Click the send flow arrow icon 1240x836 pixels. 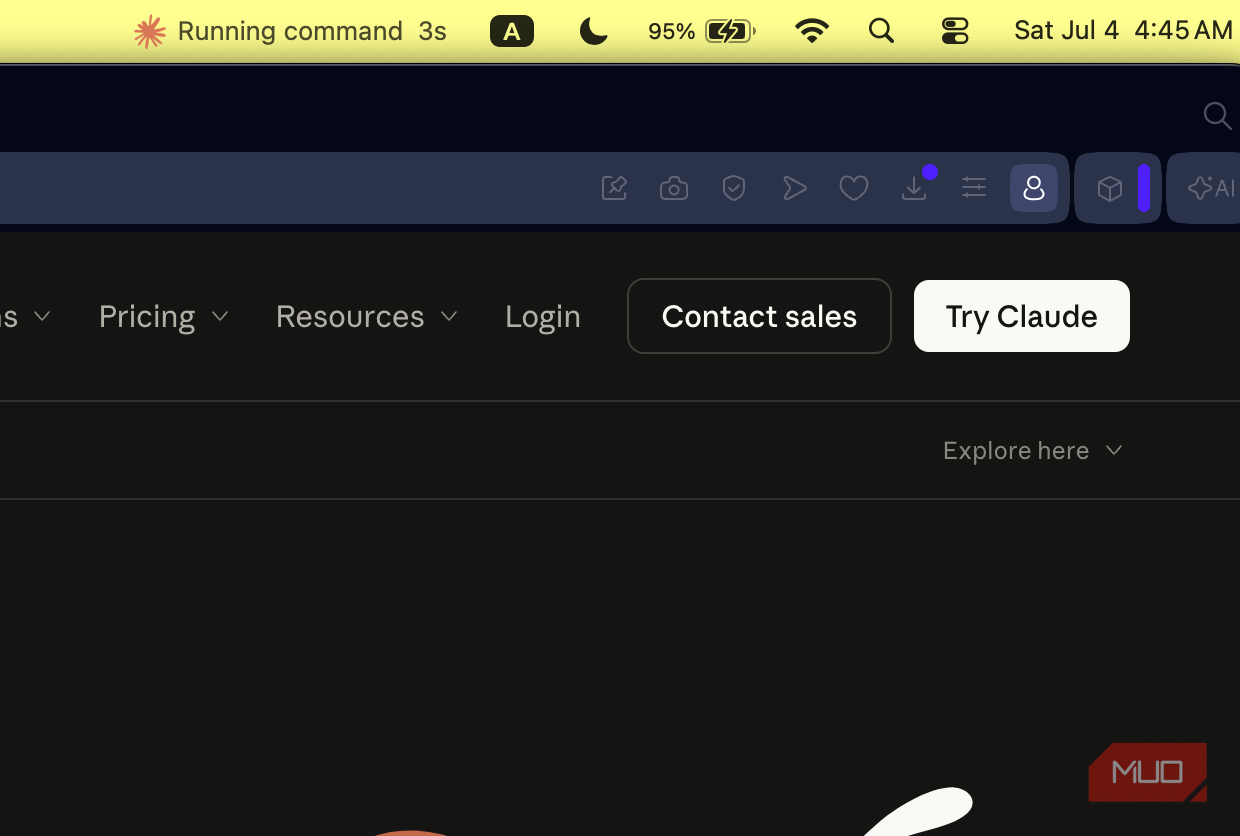(794, 188)
